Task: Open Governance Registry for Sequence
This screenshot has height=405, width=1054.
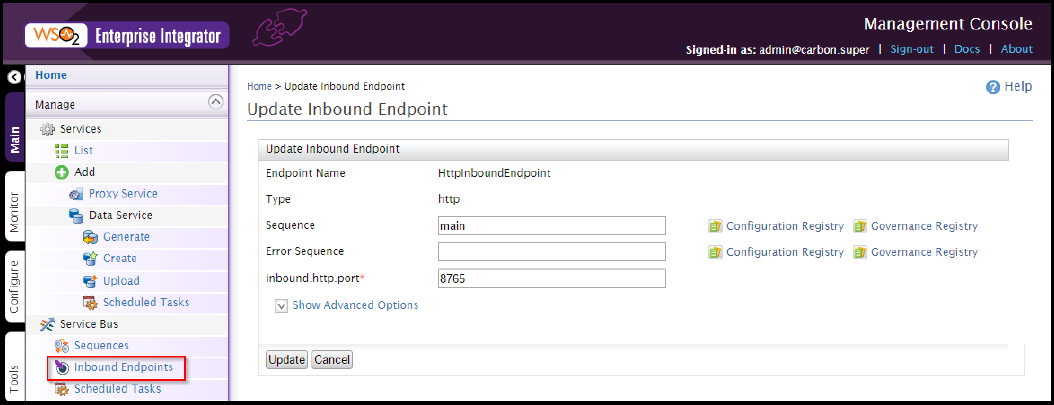Action: coord(924,226)
